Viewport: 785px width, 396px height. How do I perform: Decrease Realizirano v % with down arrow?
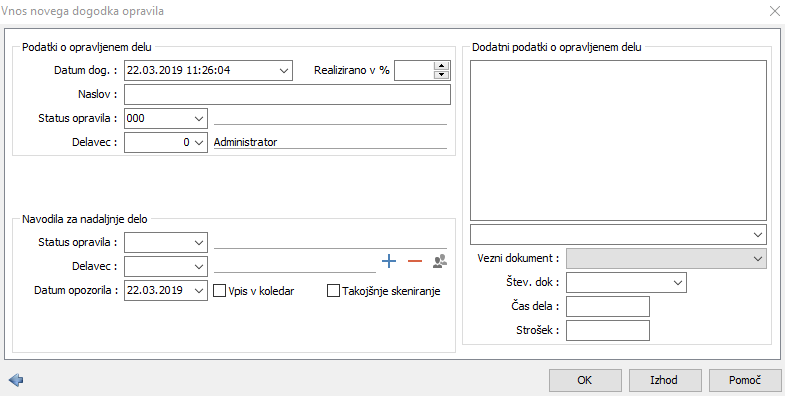coord(441,75)
